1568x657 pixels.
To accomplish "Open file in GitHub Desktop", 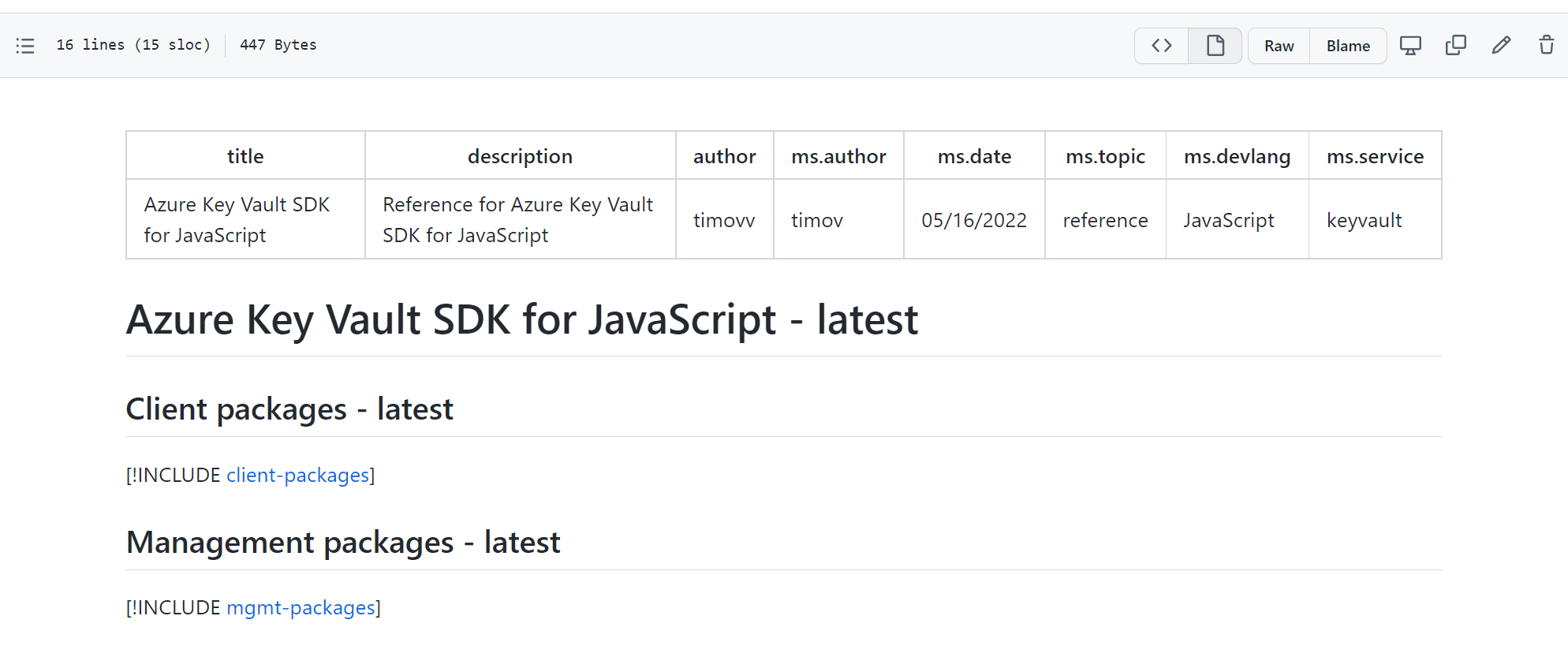I will tap(1410, 46).
